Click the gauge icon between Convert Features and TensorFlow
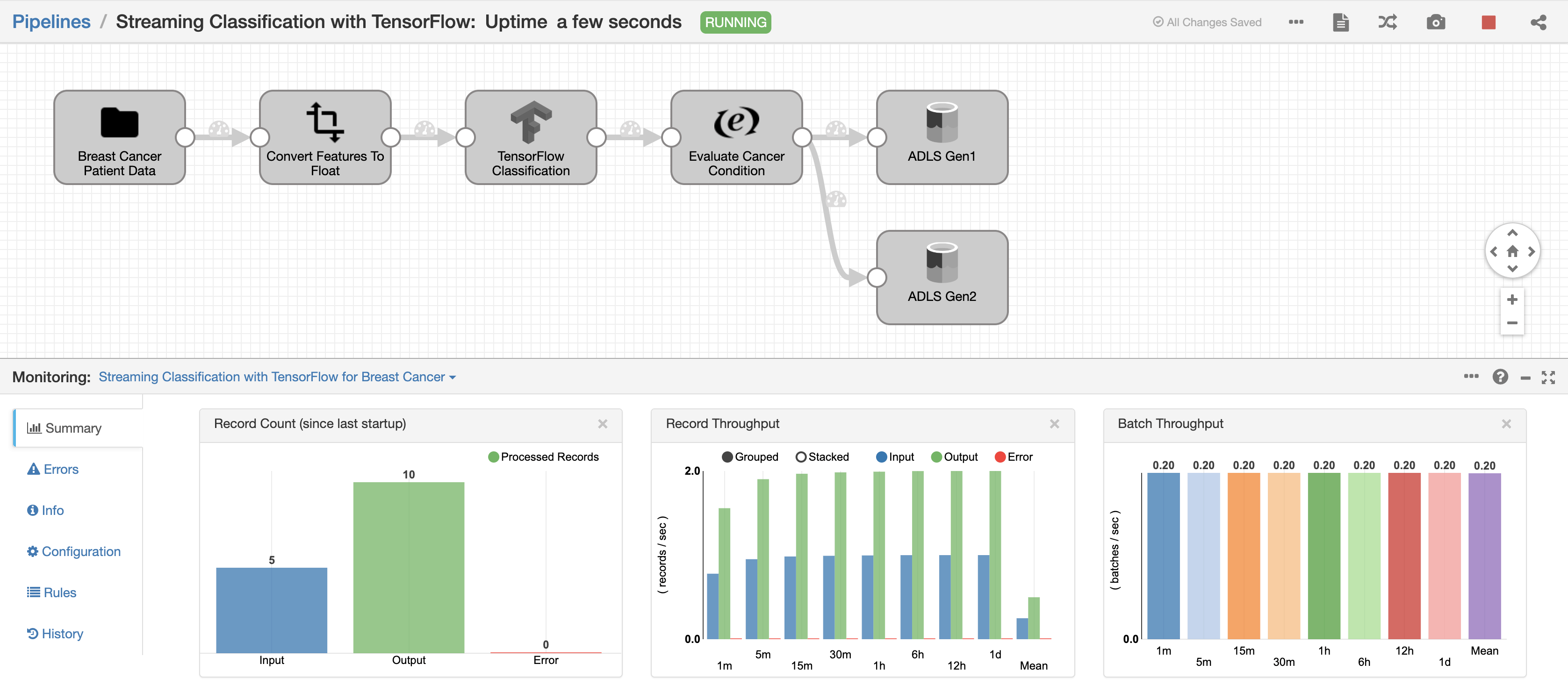The height and width of the screenshot is (685, 1568). pos(425,128)
